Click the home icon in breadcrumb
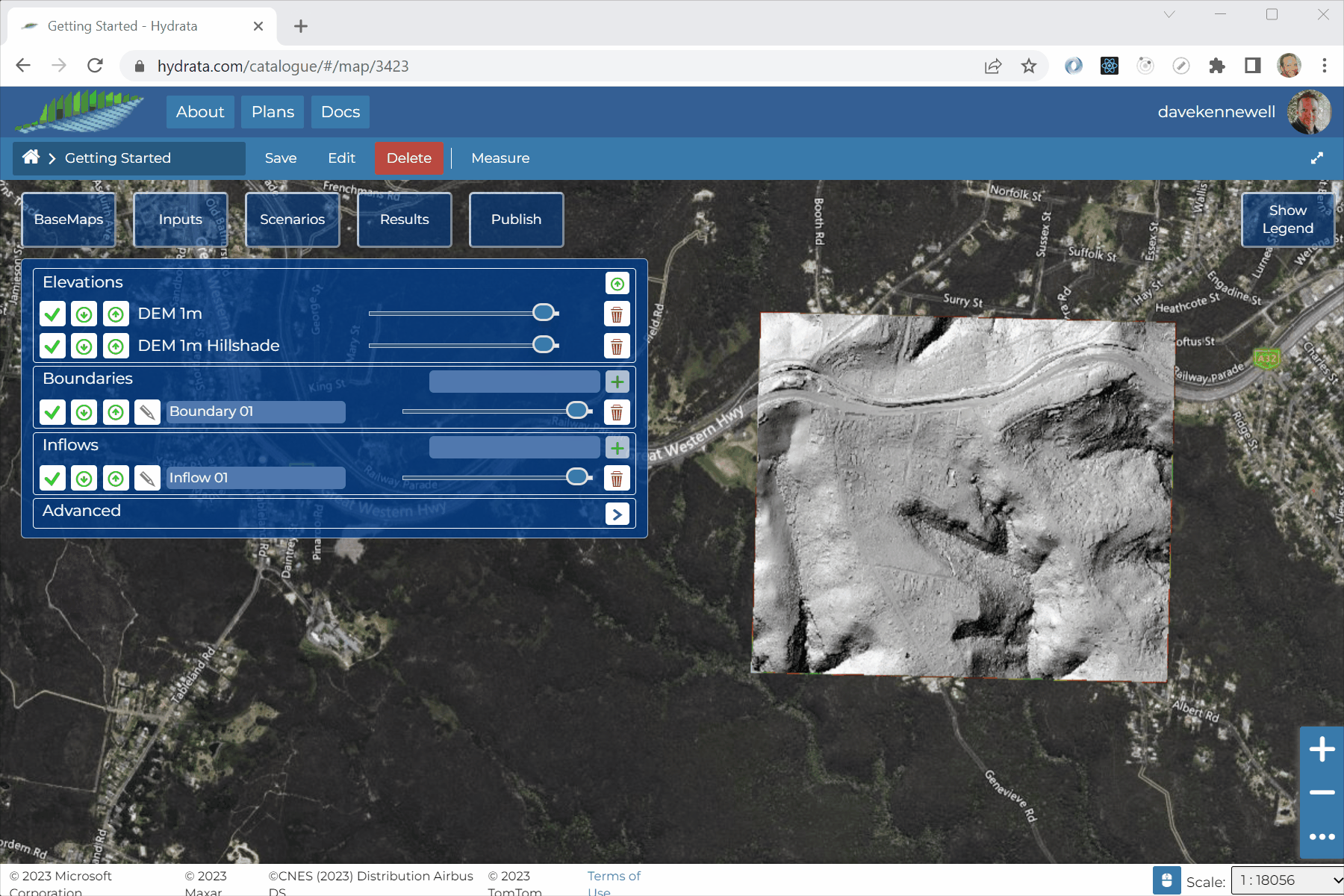 coord(31,158)
